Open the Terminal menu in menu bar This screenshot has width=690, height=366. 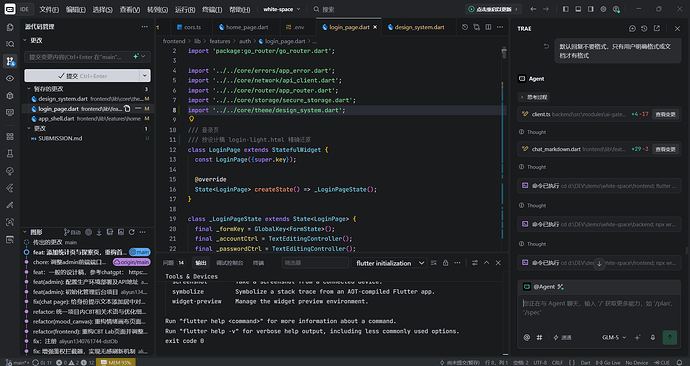coord(212,9)
